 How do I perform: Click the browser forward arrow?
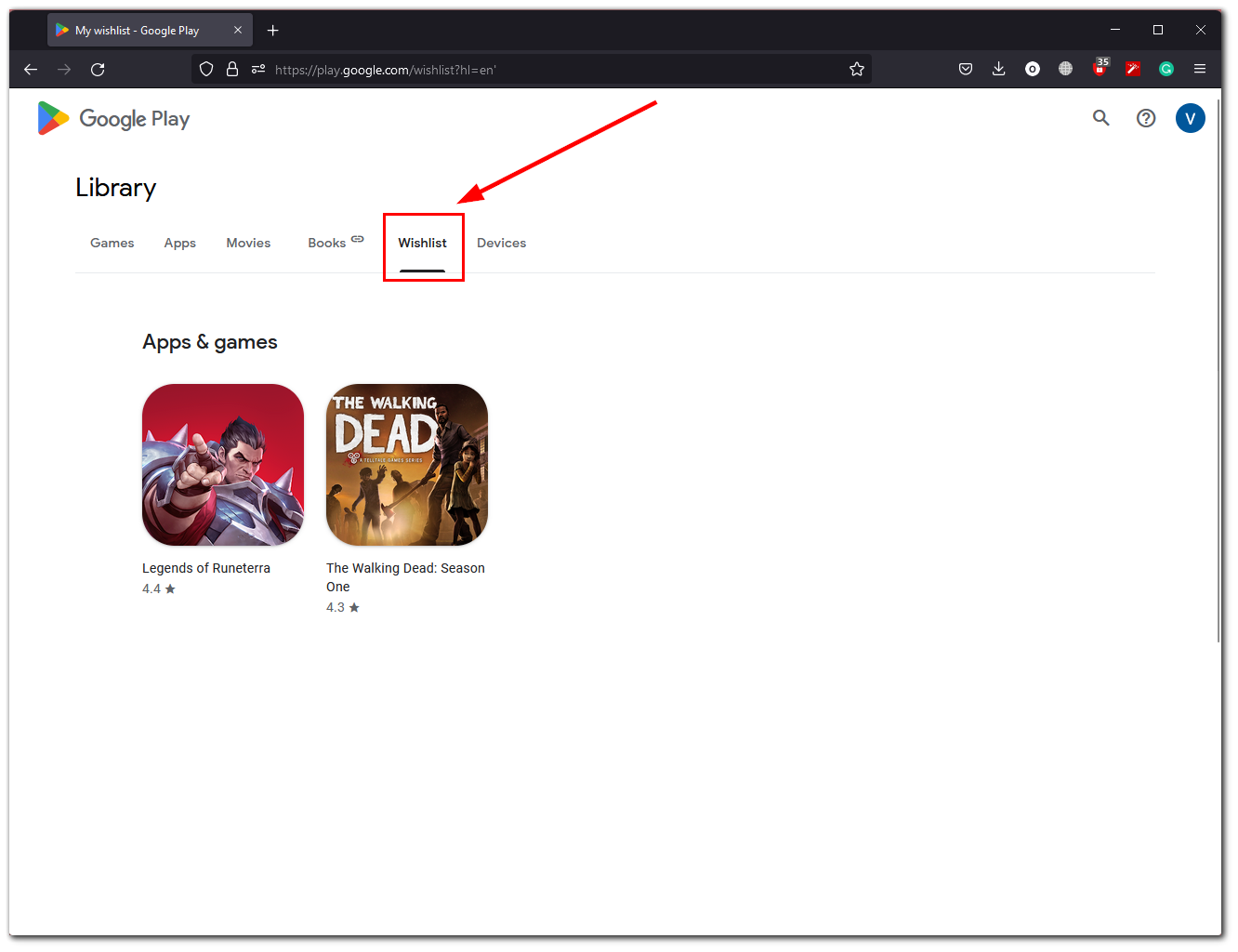coord(64,69)
